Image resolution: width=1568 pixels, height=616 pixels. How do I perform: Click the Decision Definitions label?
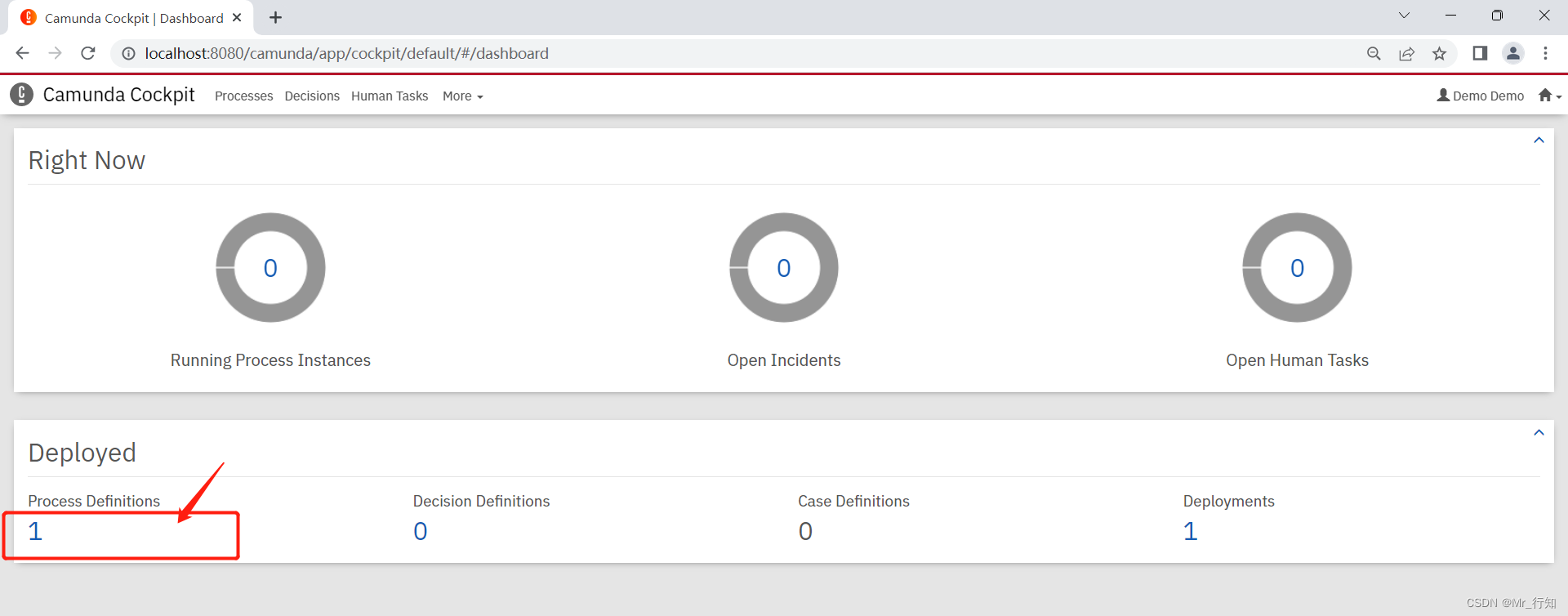[x=481, y=501]
